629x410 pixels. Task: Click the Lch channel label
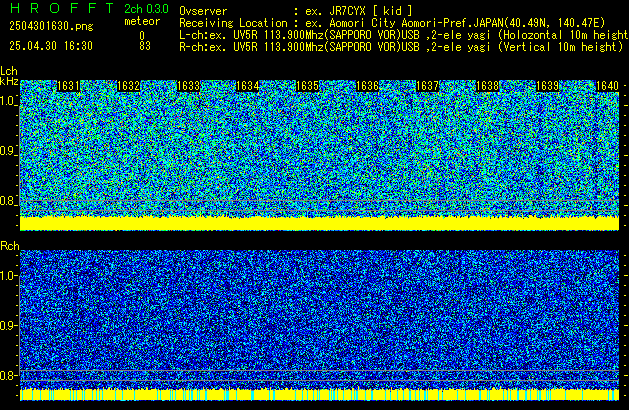(x=9, y=71)
